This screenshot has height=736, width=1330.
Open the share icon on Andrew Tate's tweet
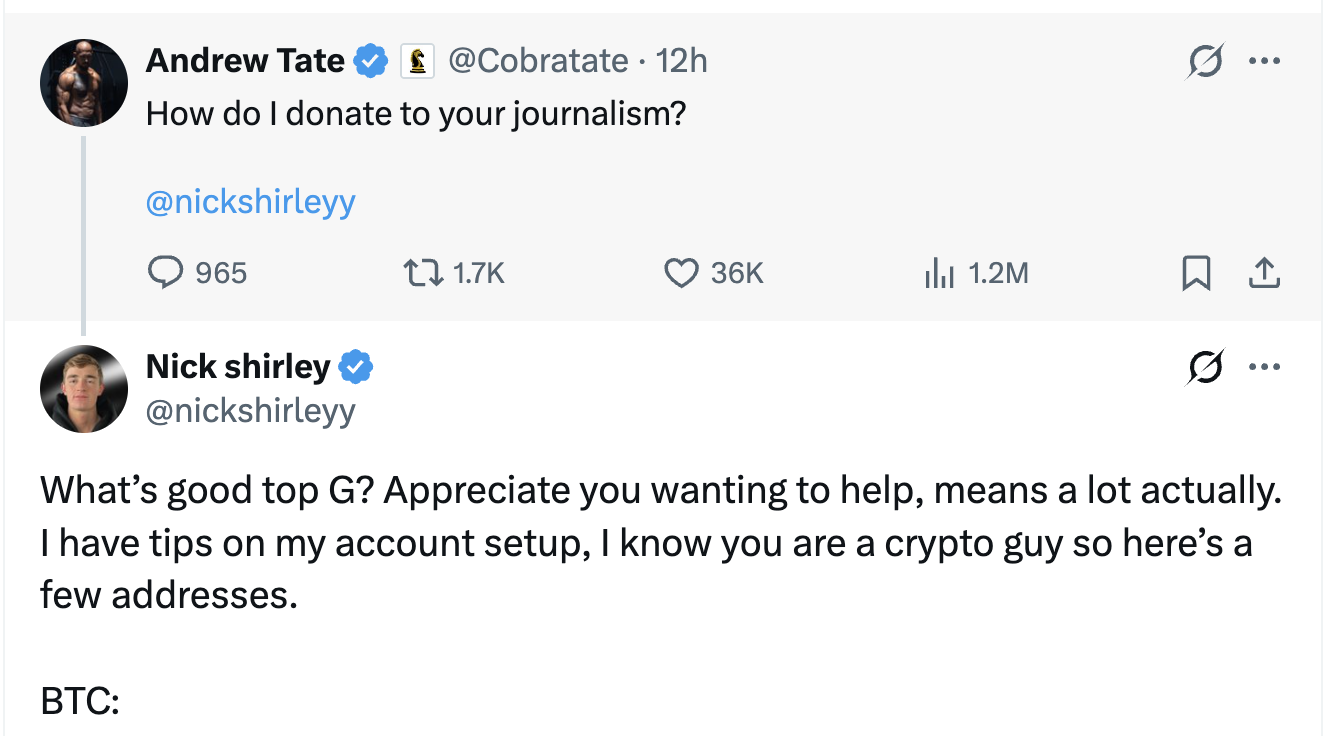coord(1264,272)
